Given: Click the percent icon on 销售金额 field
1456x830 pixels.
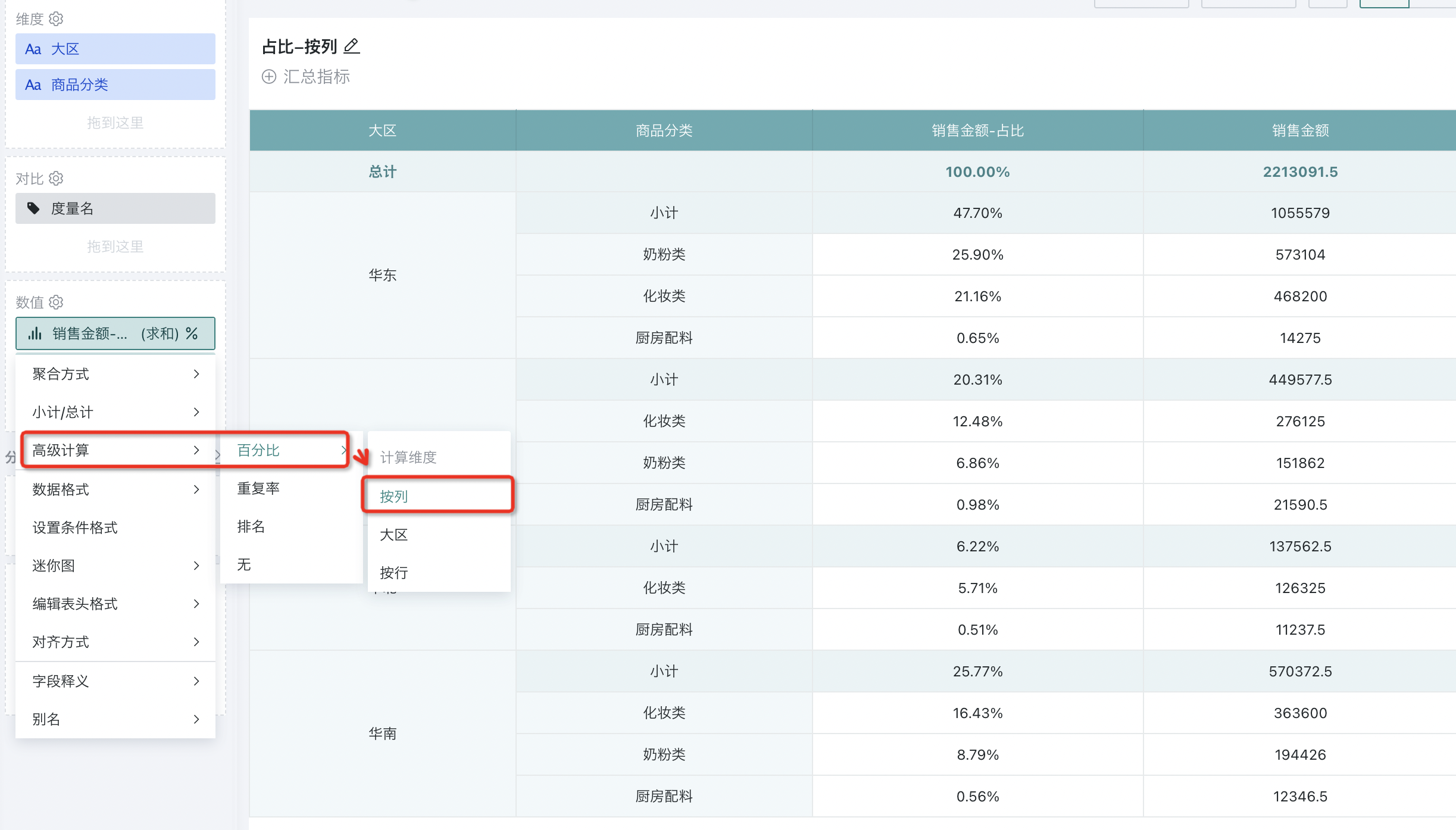Looking at the screenshot, I should click(x=192, y=333).
